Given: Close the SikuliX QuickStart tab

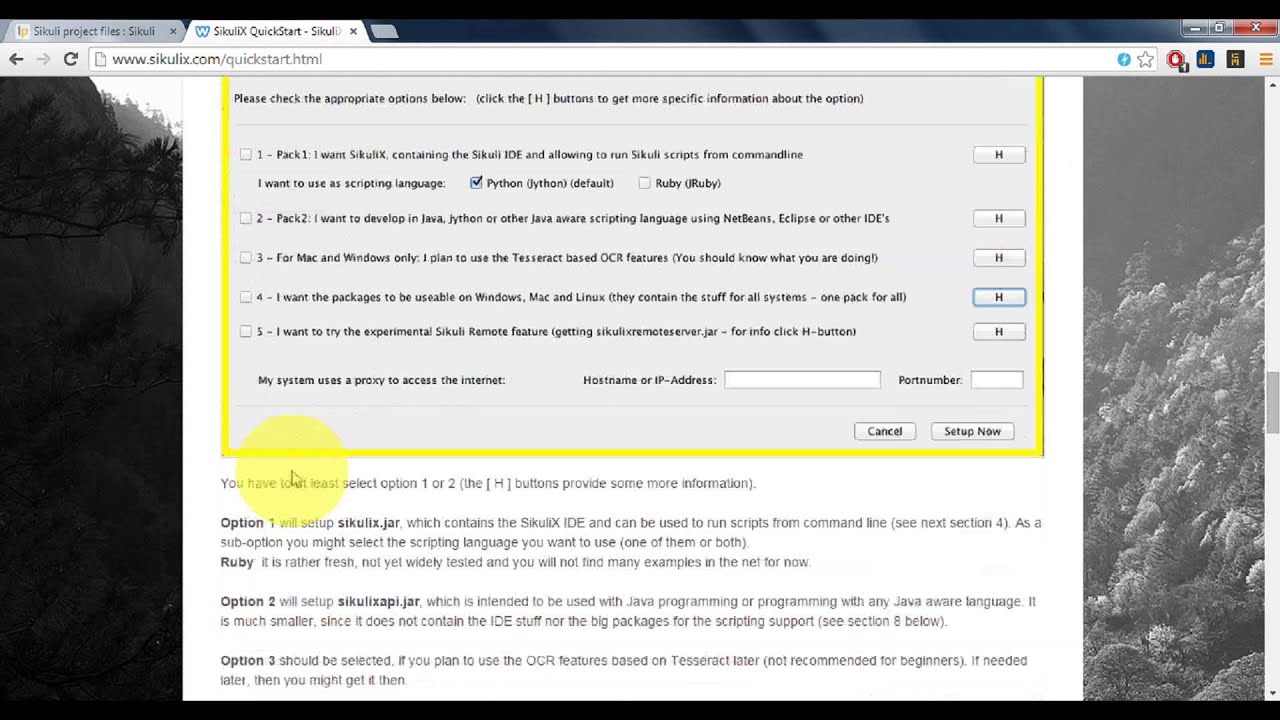Looking at the screenshot, I should coord(353,31).
